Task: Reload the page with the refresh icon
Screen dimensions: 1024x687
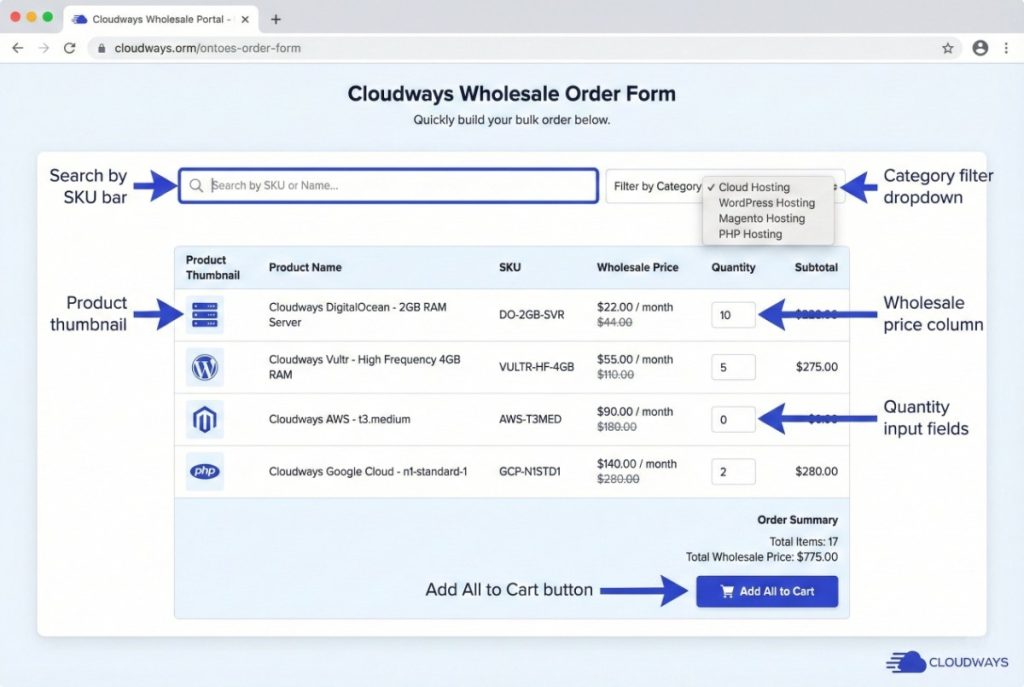Action: pos(69,48)
